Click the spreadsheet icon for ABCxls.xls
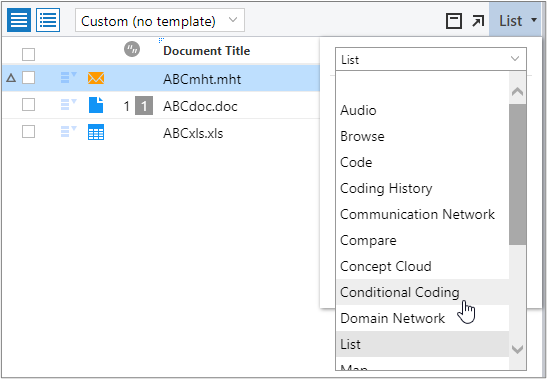This screenshot has width=547, height=379. tap(96, 132)
